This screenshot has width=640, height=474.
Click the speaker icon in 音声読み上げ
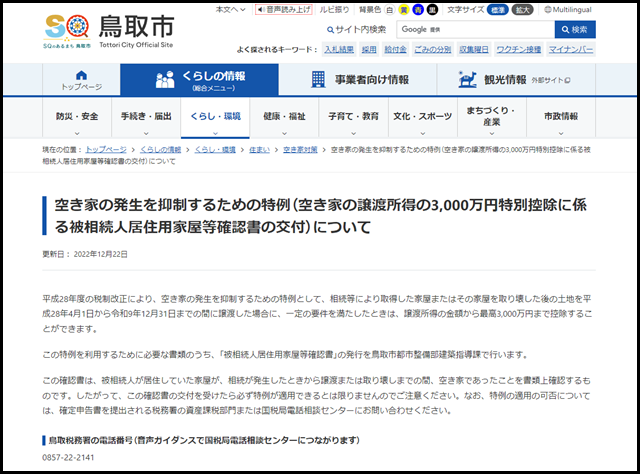point(261,9)
